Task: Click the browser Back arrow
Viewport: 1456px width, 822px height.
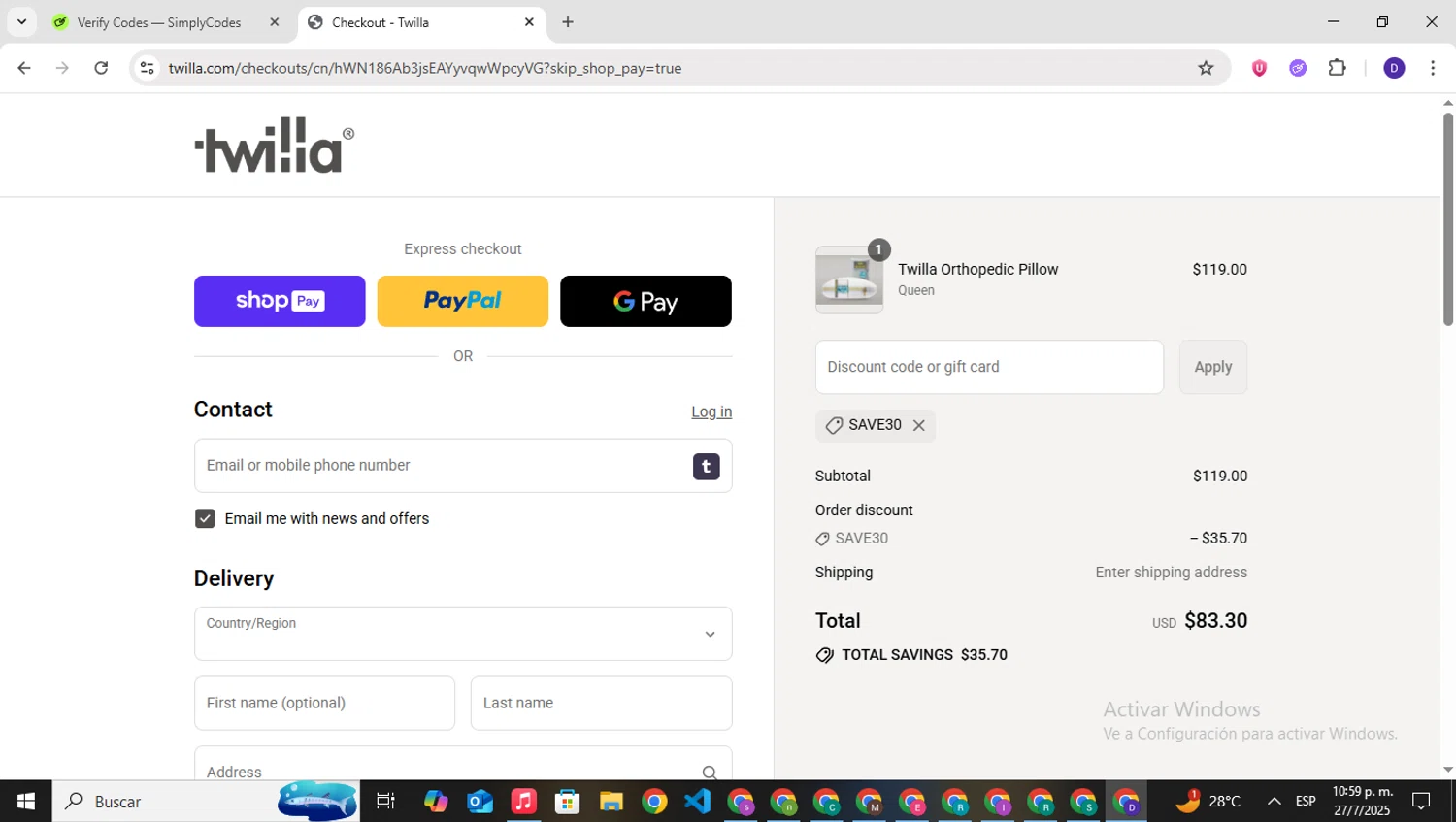Action: (x=24, y=68)
